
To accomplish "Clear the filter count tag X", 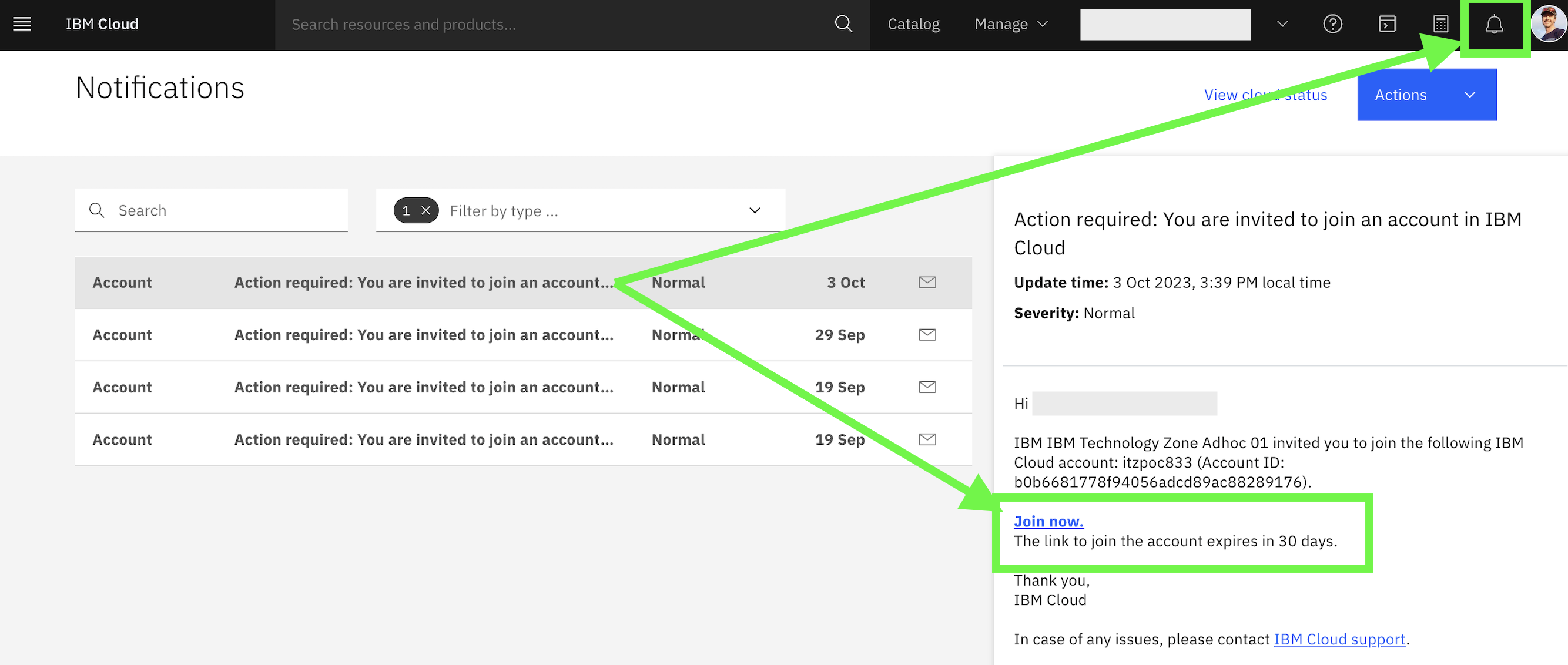I will 426,210.
